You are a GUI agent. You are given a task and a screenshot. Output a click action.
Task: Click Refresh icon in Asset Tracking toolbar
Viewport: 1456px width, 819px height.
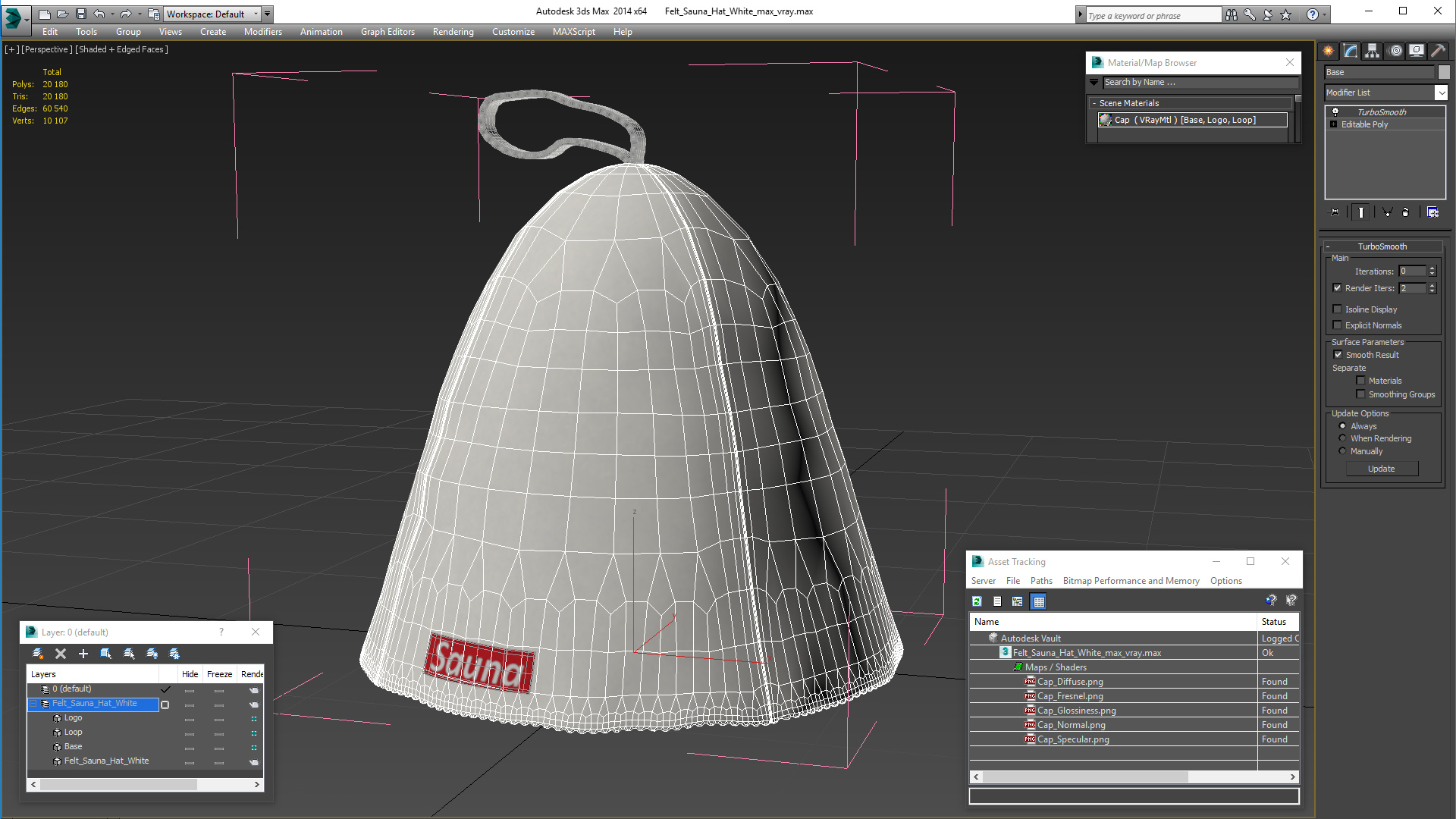(977, 601)
